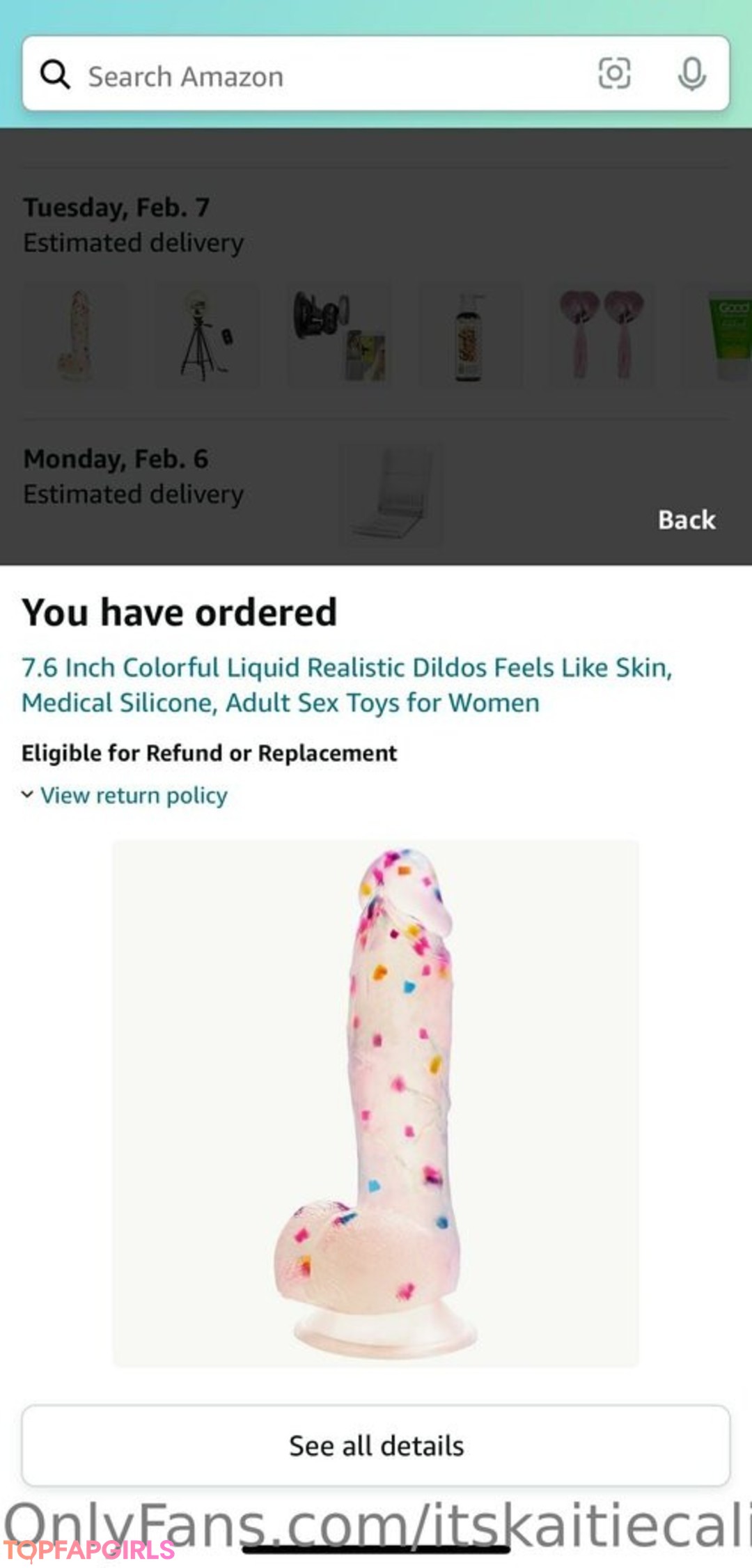Open the Monday delivery item thumbnail
The width and height of the screenshot is (752, 1568).
tap(391, 495)
